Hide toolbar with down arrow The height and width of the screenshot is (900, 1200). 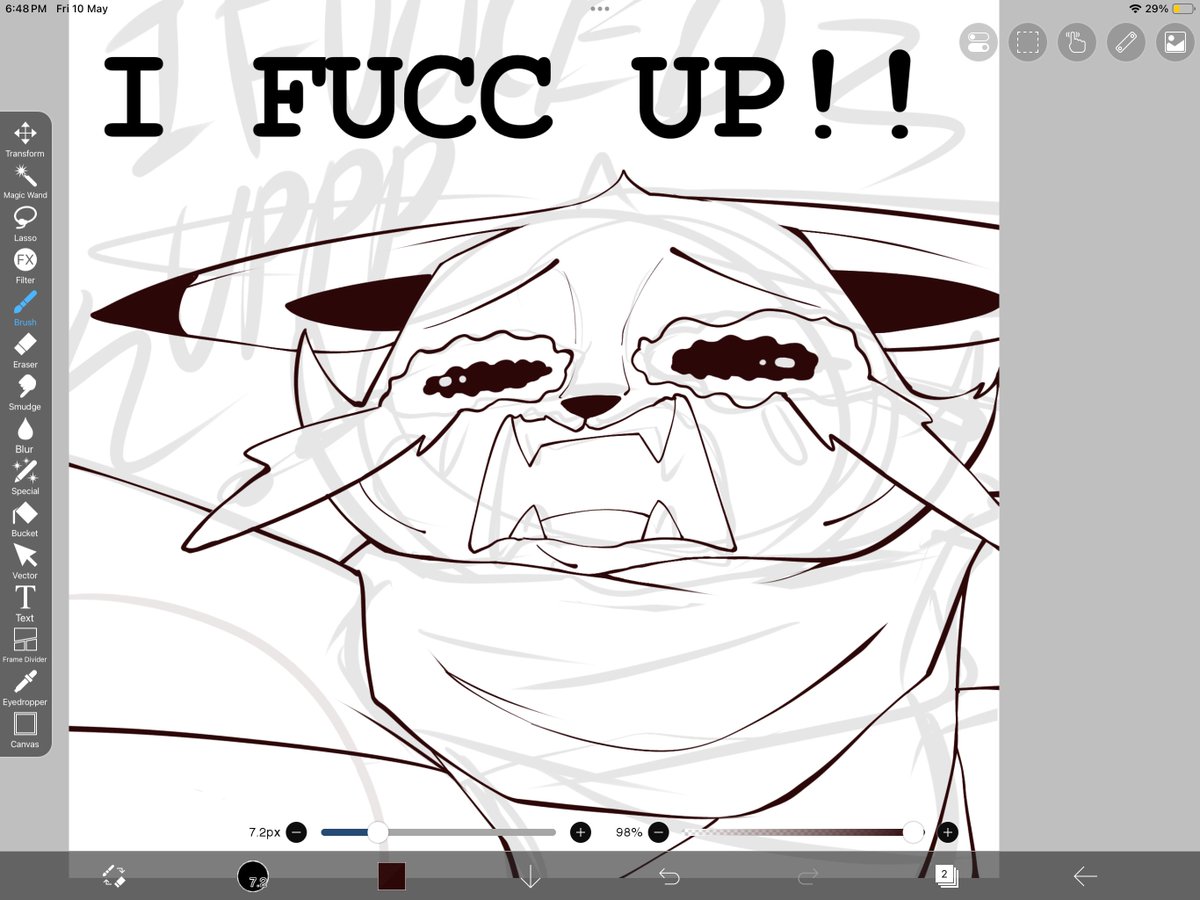click(530, 877)
